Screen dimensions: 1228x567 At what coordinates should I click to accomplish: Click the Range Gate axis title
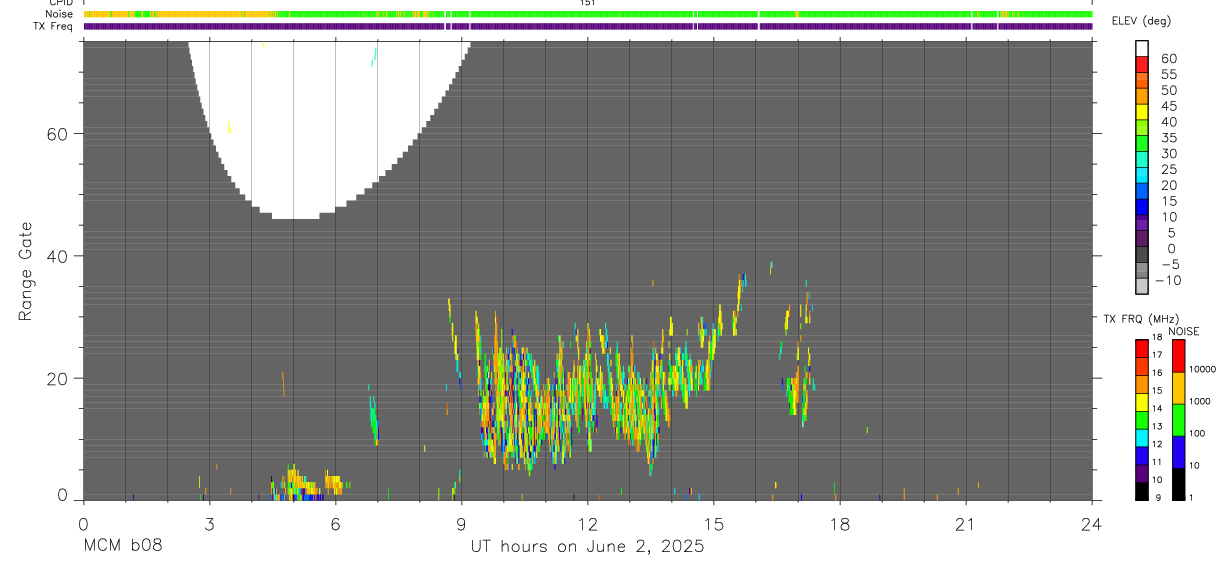pyautogui.click(x=26, y=271)
